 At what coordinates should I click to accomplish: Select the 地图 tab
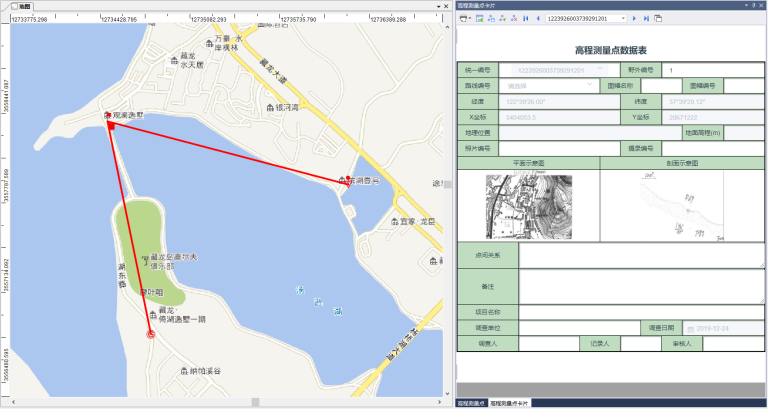(x=21, y=6)
